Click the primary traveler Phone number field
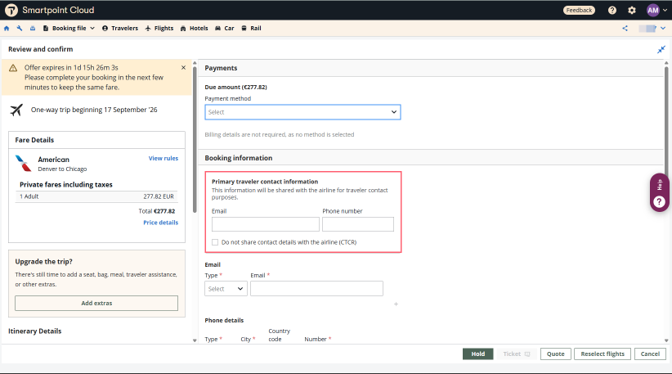Screen dimensions: 672x374 358,224
